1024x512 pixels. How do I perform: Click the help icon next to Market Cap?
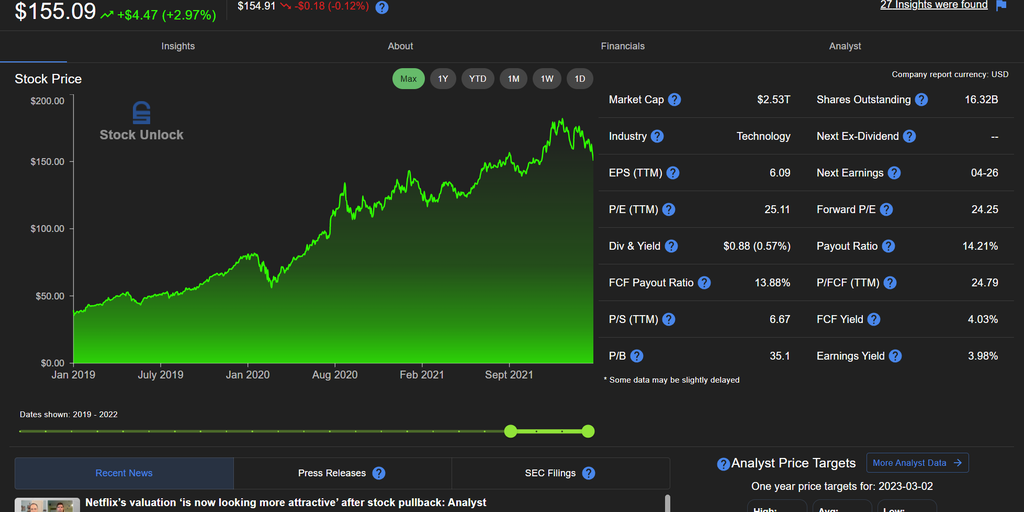pos(675,100)
